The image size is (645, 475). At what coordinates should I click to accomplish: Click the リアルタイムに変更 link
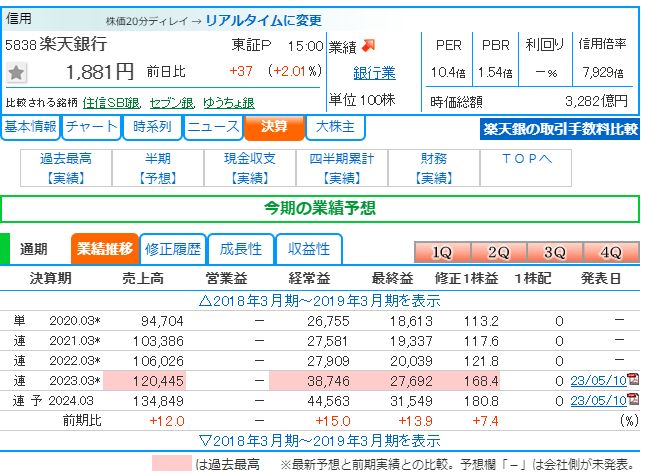[263, 20]
